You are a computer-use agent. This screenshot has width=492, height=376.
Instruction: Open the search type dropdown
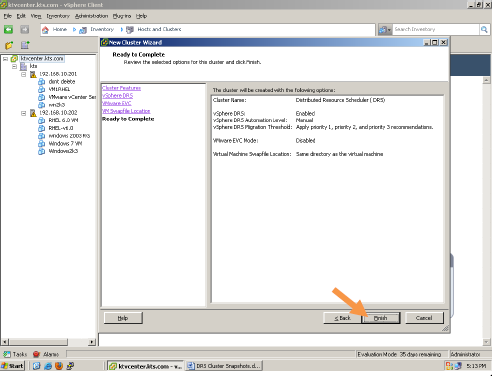click(x=385, y=29)
